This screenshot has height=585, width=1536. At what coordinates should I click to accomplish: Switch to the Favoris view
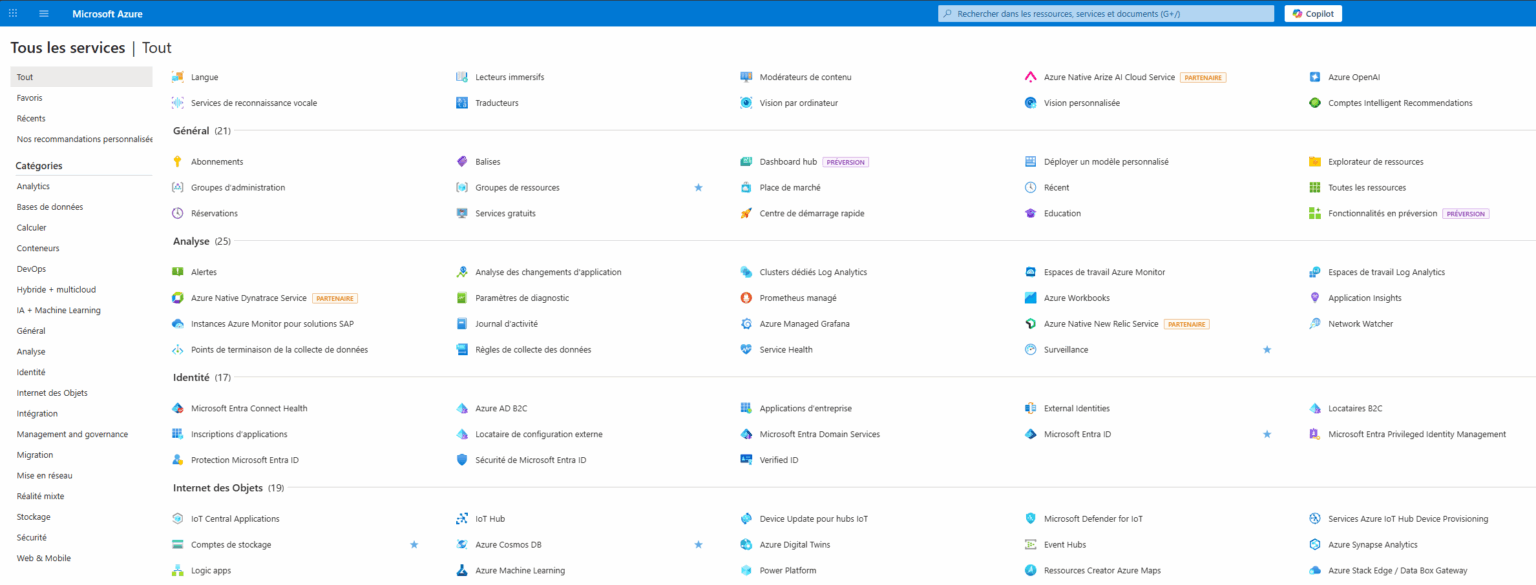tap(30, 97)
